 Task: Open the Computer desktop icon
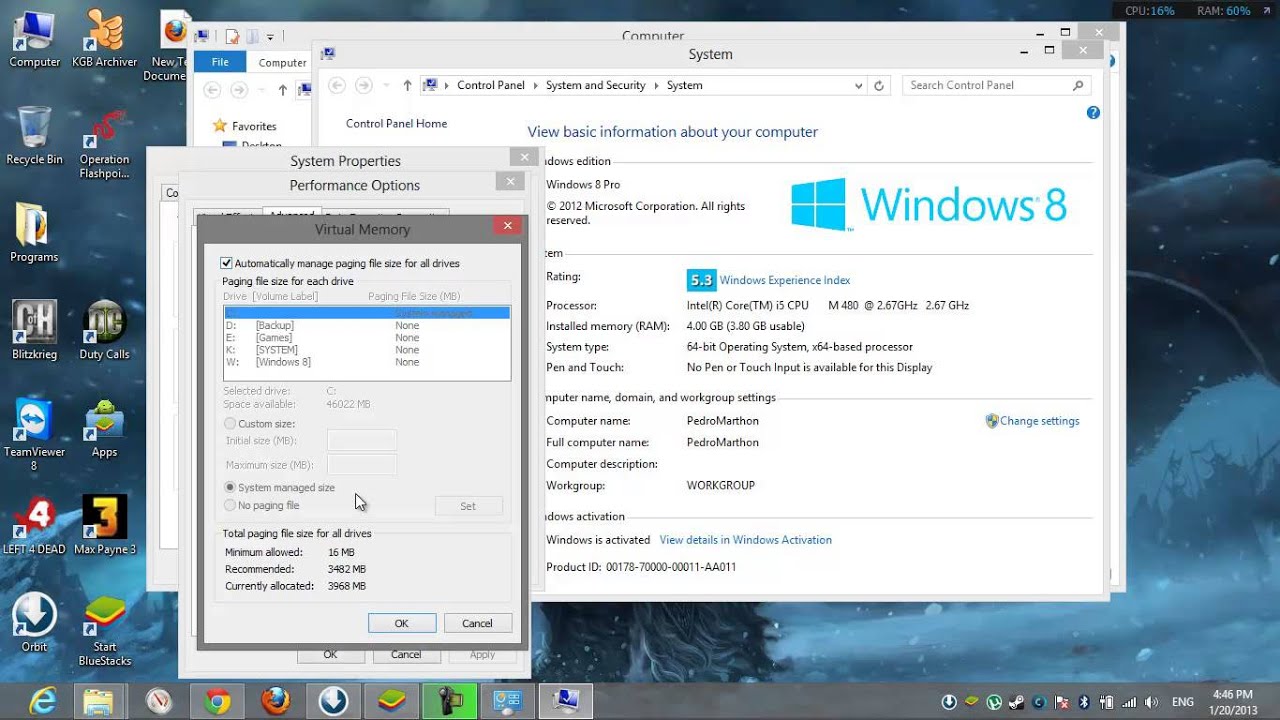click(34, 38)
